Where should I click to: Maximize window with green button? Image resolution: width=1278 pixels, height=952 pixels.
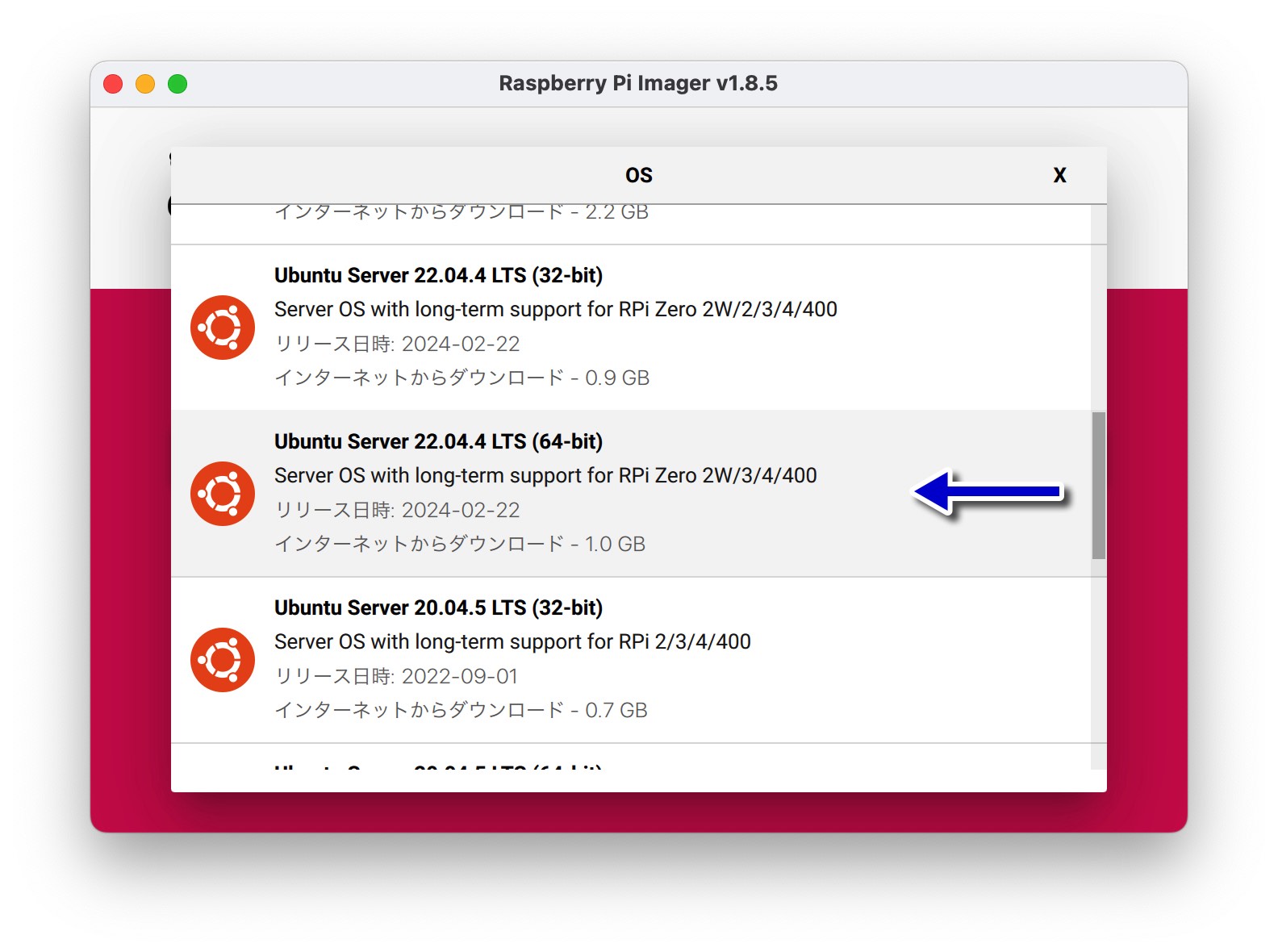(177, 84)
